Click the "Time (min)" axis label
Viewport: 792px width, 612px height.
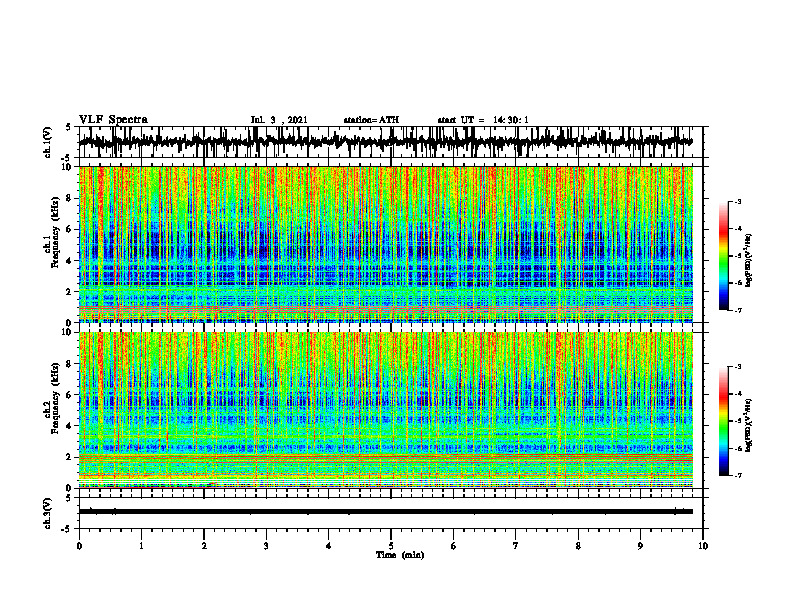[400, 555]
